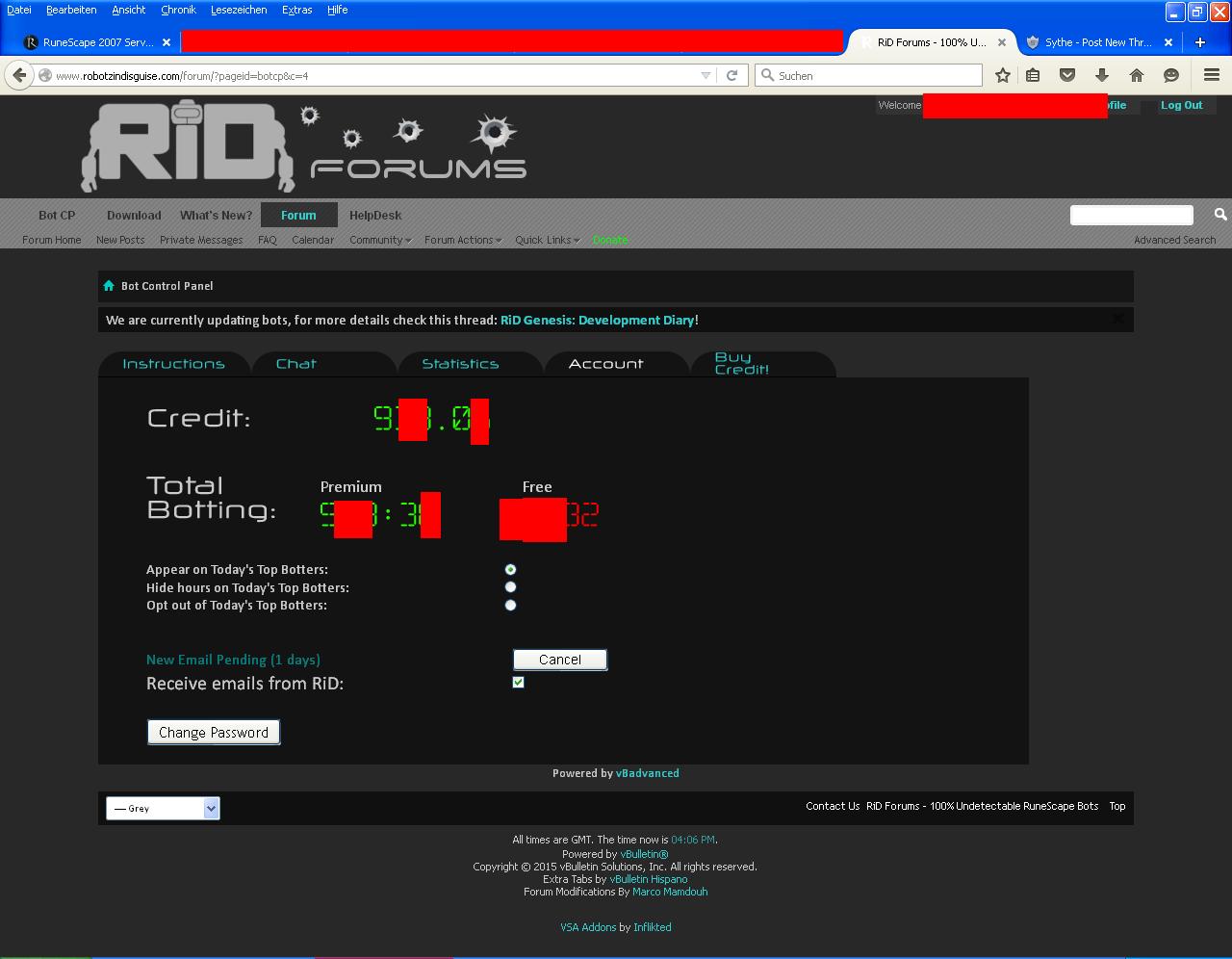Screen dimensions: 1232x959
Task: Bookmark this page with the star icon
Action: tap(1002, 75)
